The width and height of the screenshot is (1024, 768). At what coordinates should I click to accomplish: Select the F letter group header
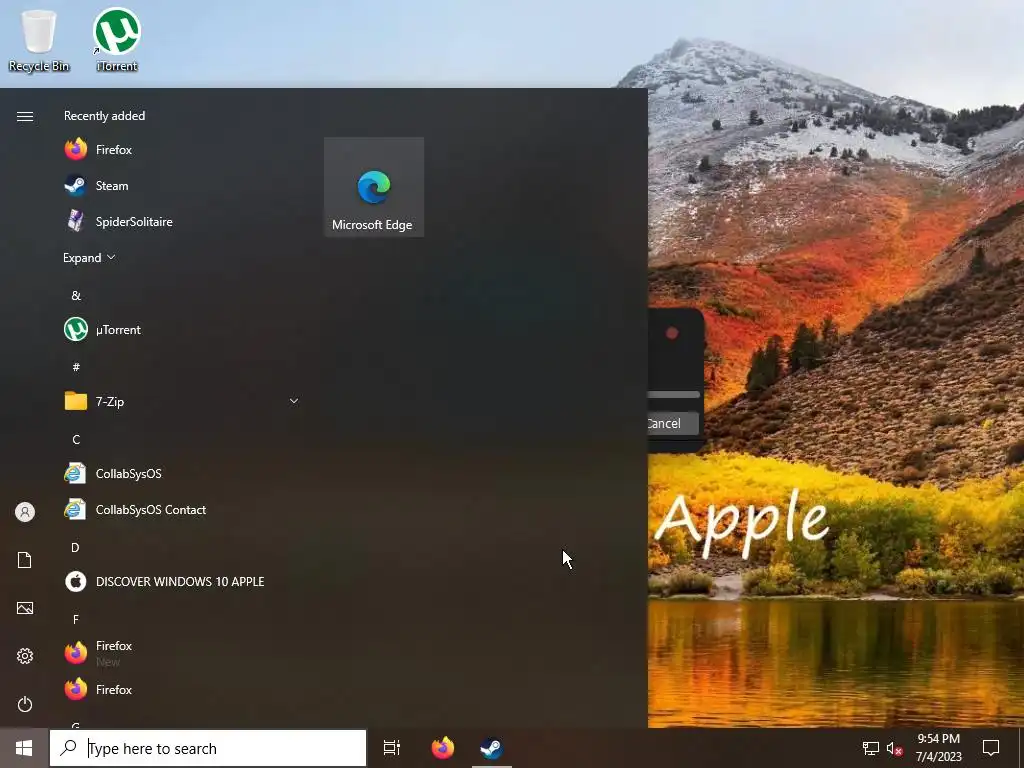pyautogui.click(x=76, y=619)
